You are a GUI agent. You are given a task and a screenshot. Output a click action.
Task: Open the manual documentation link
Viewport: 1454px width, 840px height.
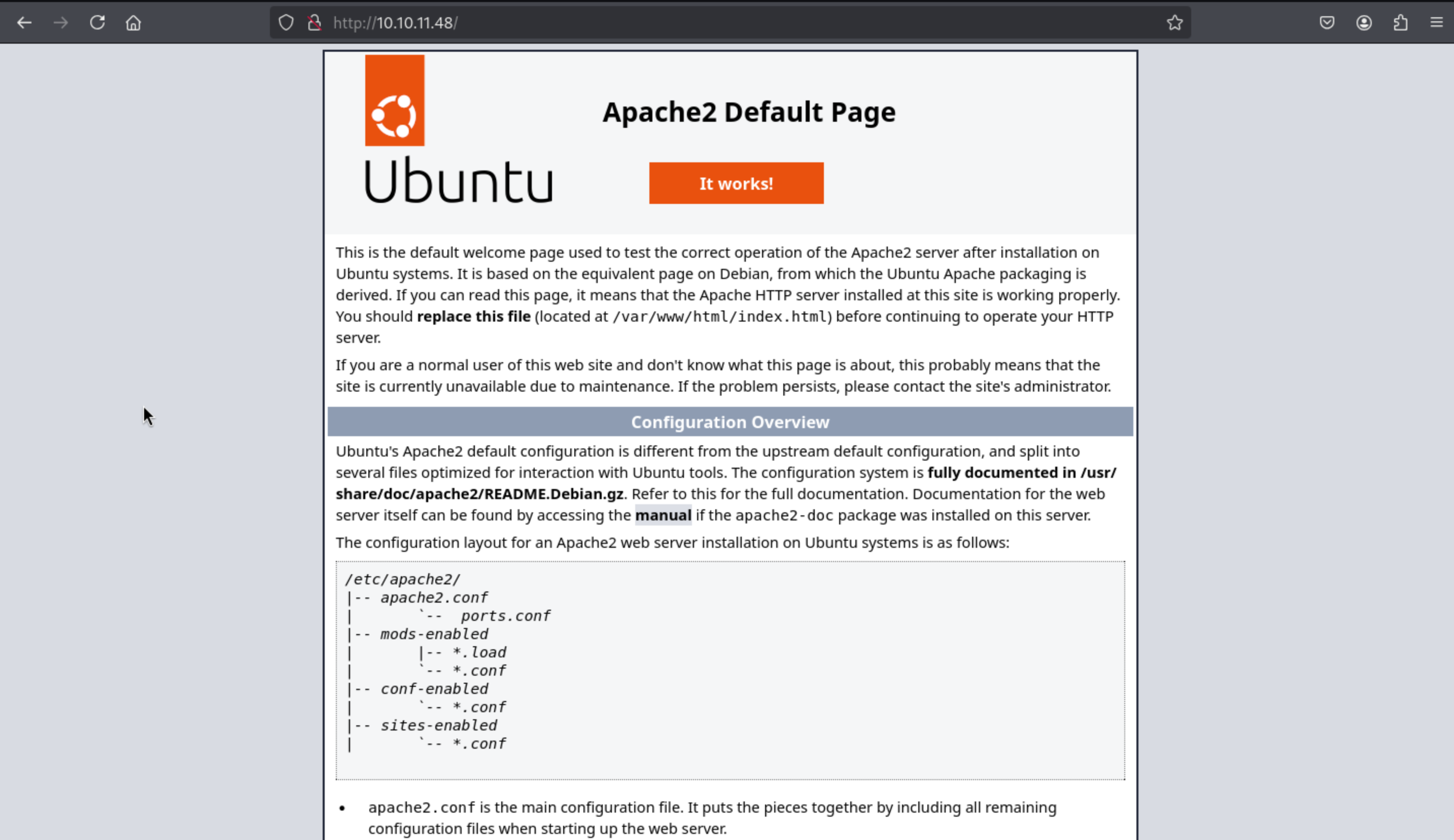pos(663,515)
